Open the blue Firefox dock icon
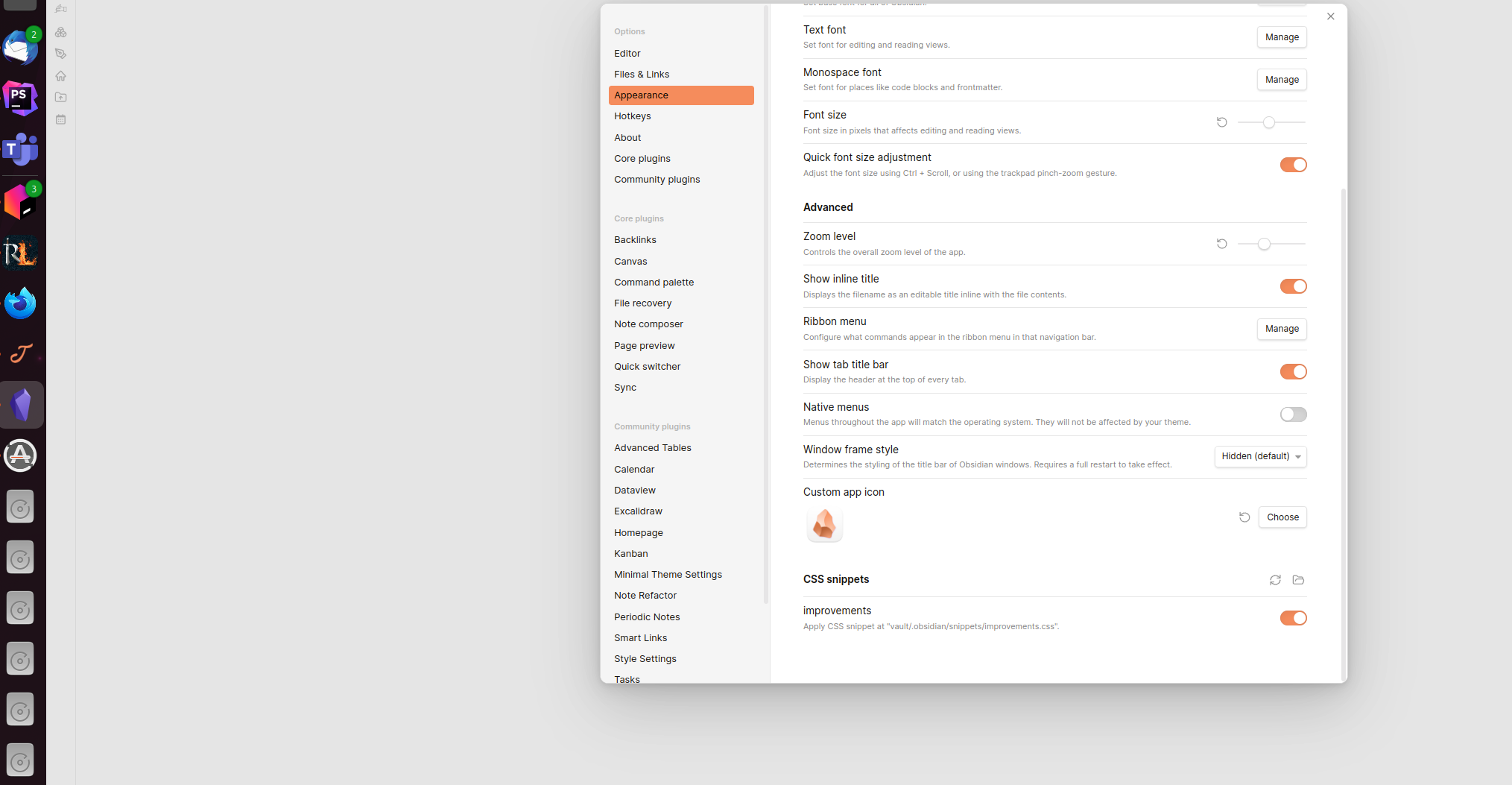This screenshot has height=785, width=1512. tap(21, 303)
